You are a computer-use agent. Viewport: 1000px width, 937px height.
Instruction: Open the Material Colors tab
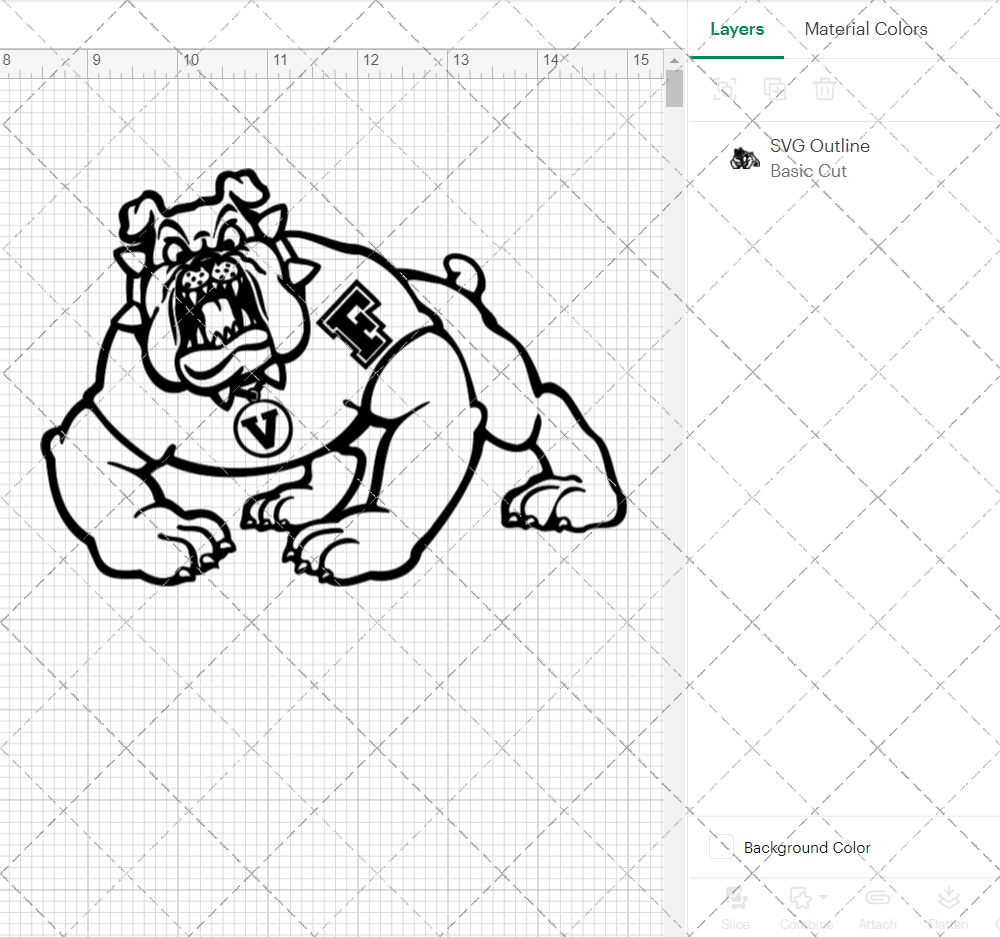(x=865, y=29)
